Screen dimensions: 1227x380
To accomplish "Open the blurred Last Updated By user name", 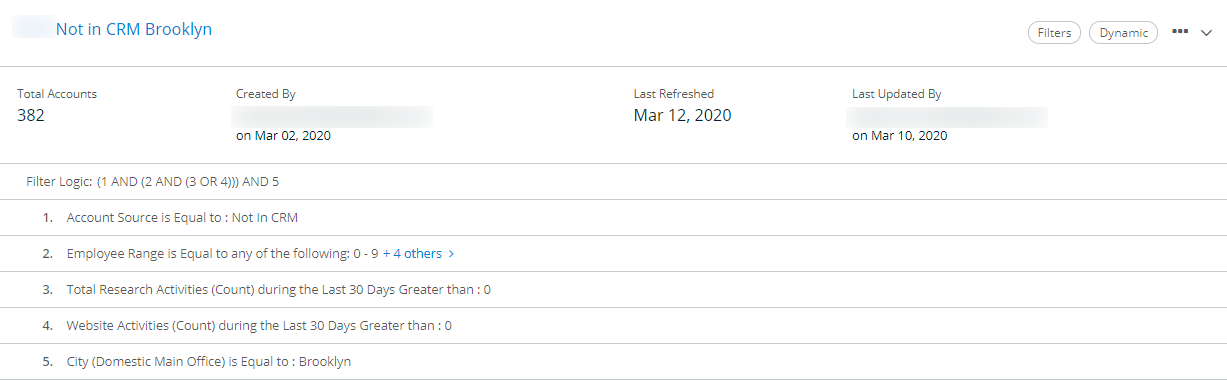I will pos(948,117).
